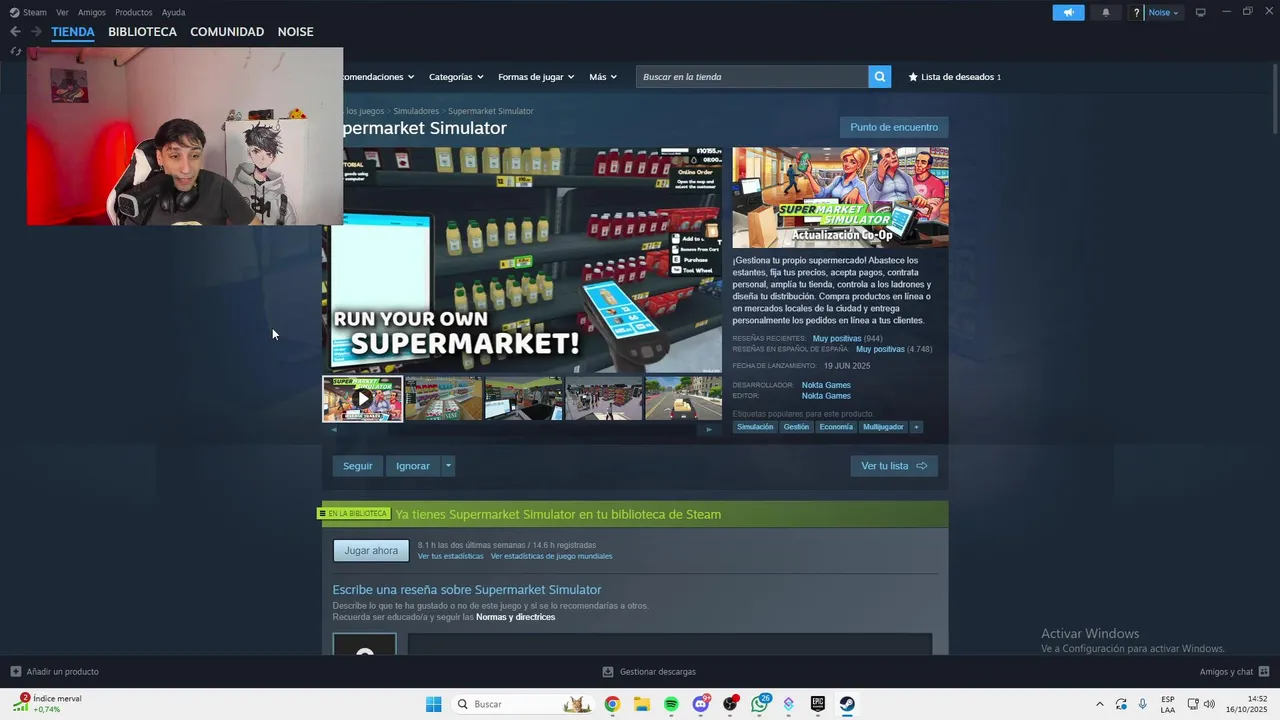Select the TIENDA tab
The height and width of the screenshot is (720, 1280).
73,32
